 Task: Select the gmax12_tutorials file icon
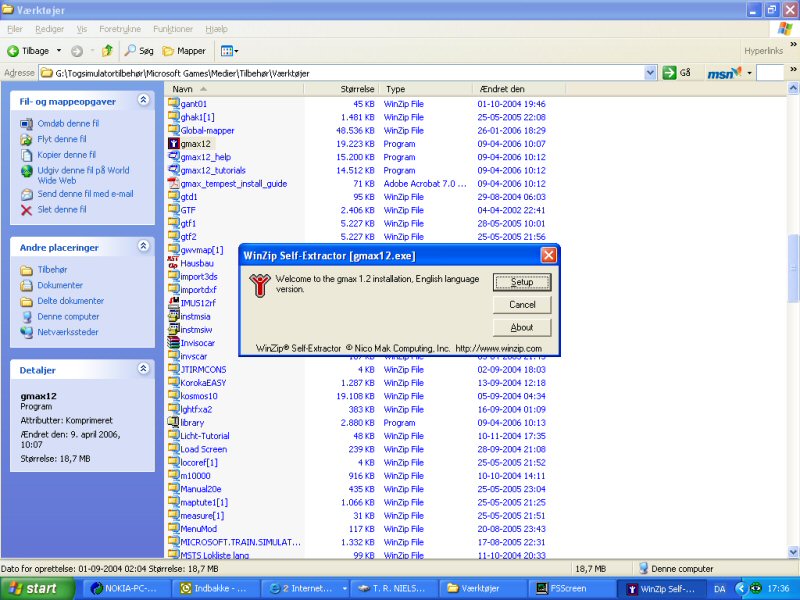click(173, 170)
